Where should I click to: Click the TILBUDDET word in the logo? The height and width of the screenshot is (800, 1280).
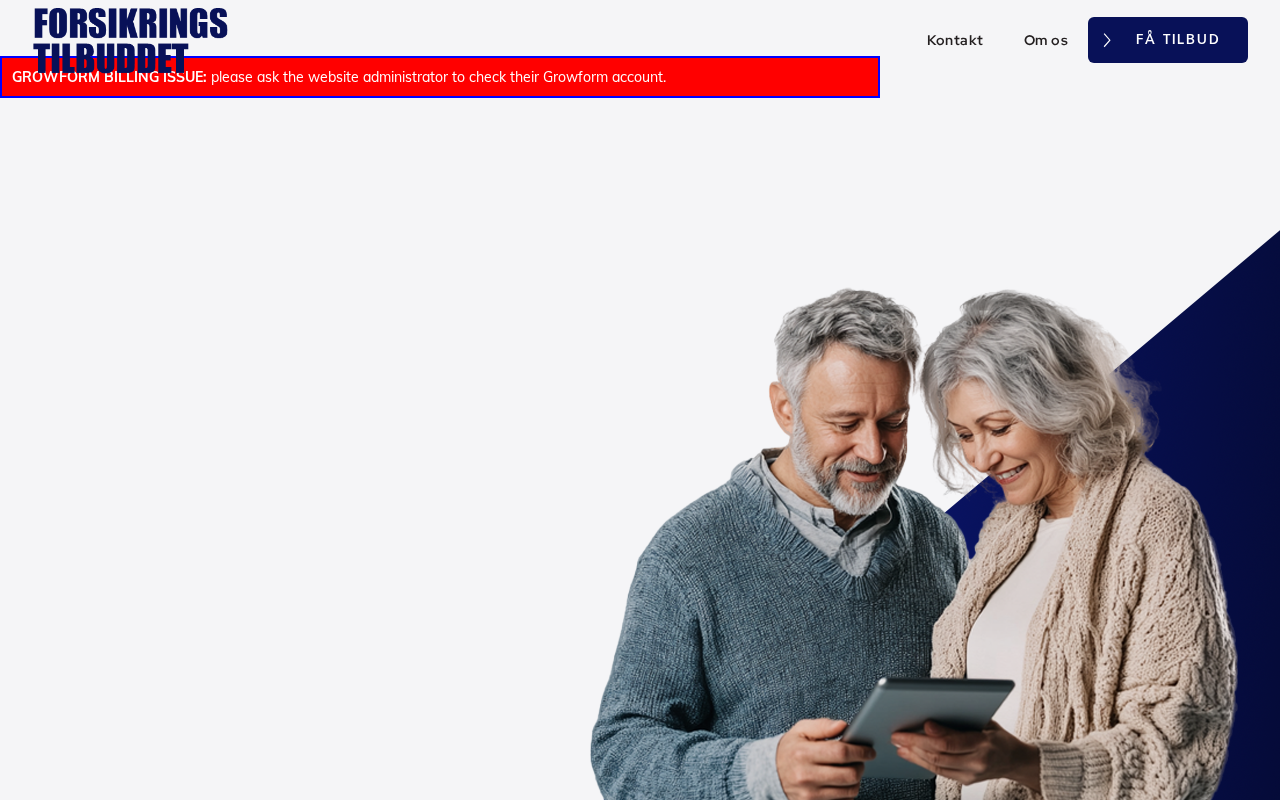110,58
